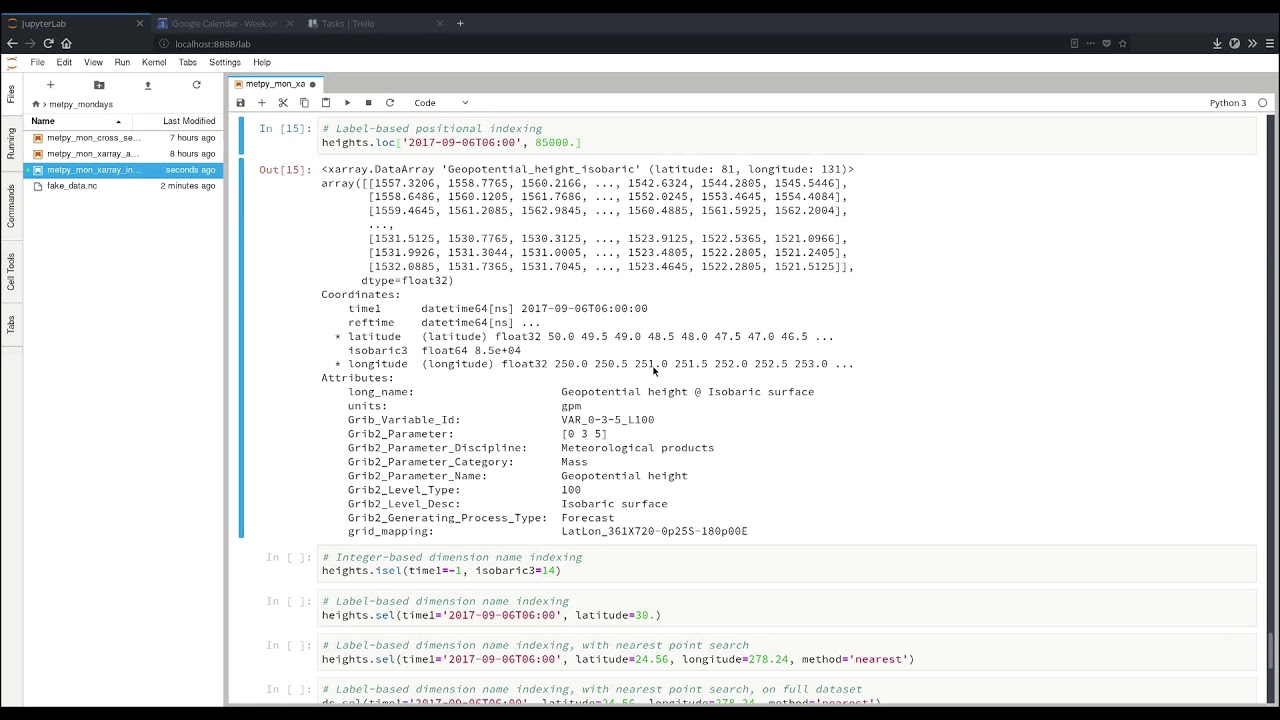Open a new launcher in file browser
The width and height of the screenshot is (1280, 720).
tap(50, 85)
